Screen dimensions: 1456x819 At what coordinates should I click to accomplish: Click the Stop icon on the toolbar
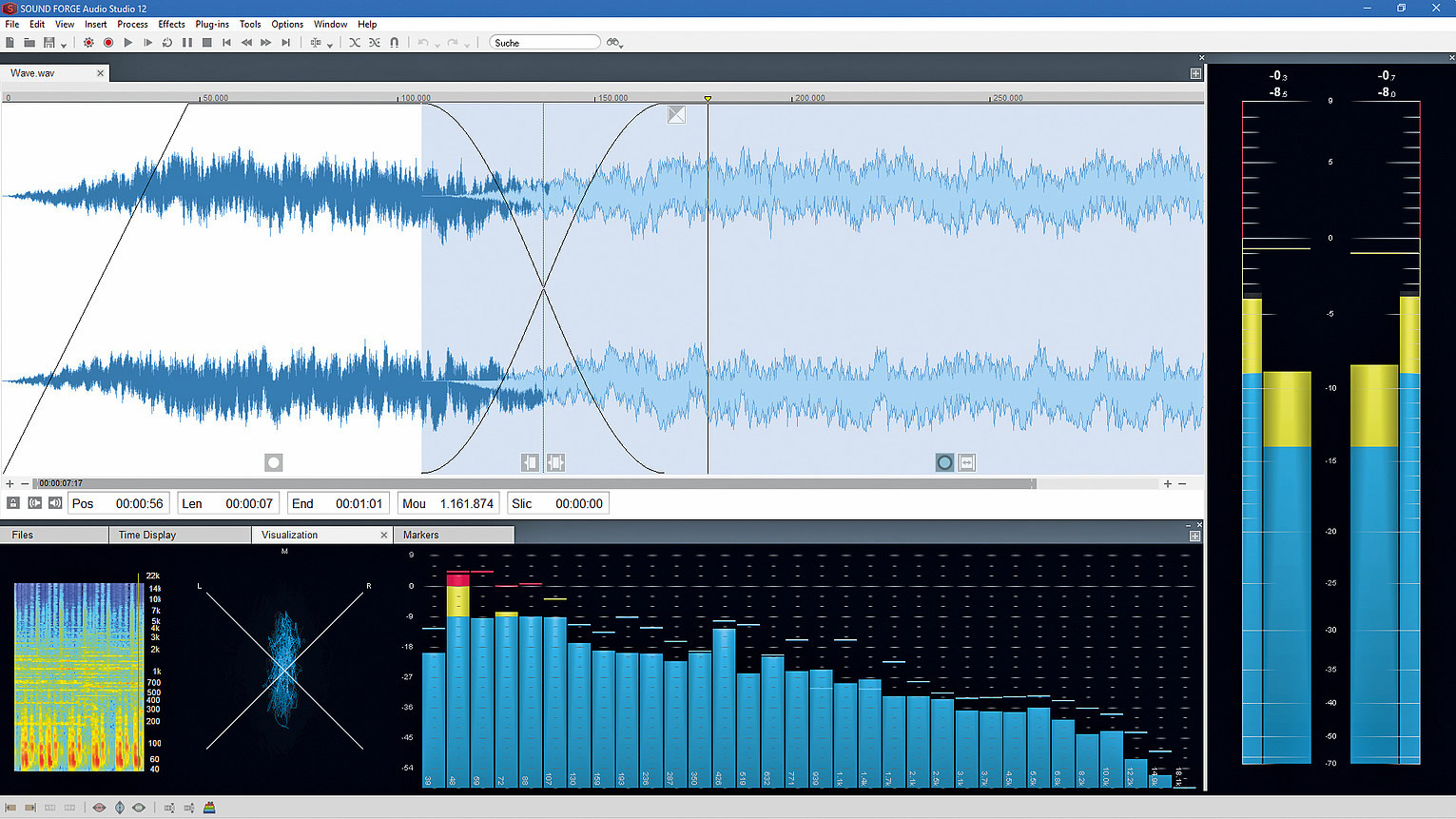click(x=206, y=42)
